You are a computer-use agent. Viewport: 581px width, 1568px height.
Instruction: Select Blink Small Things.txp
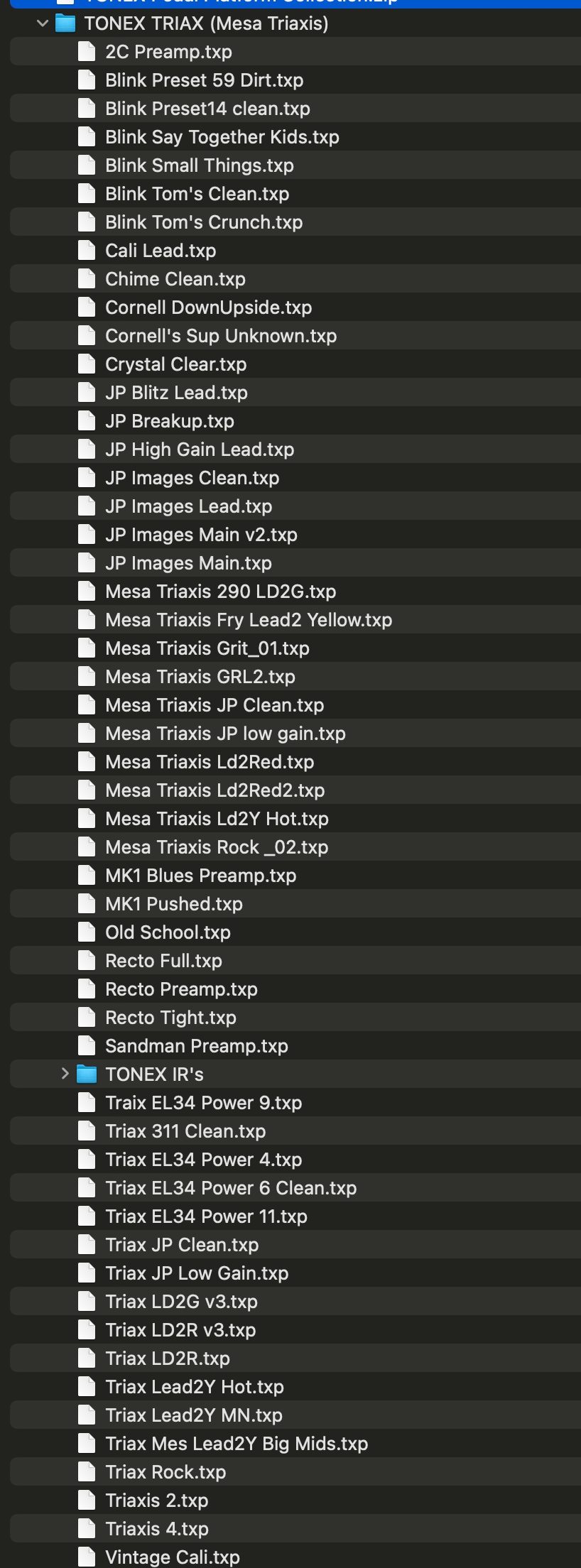tap(199, 165)
